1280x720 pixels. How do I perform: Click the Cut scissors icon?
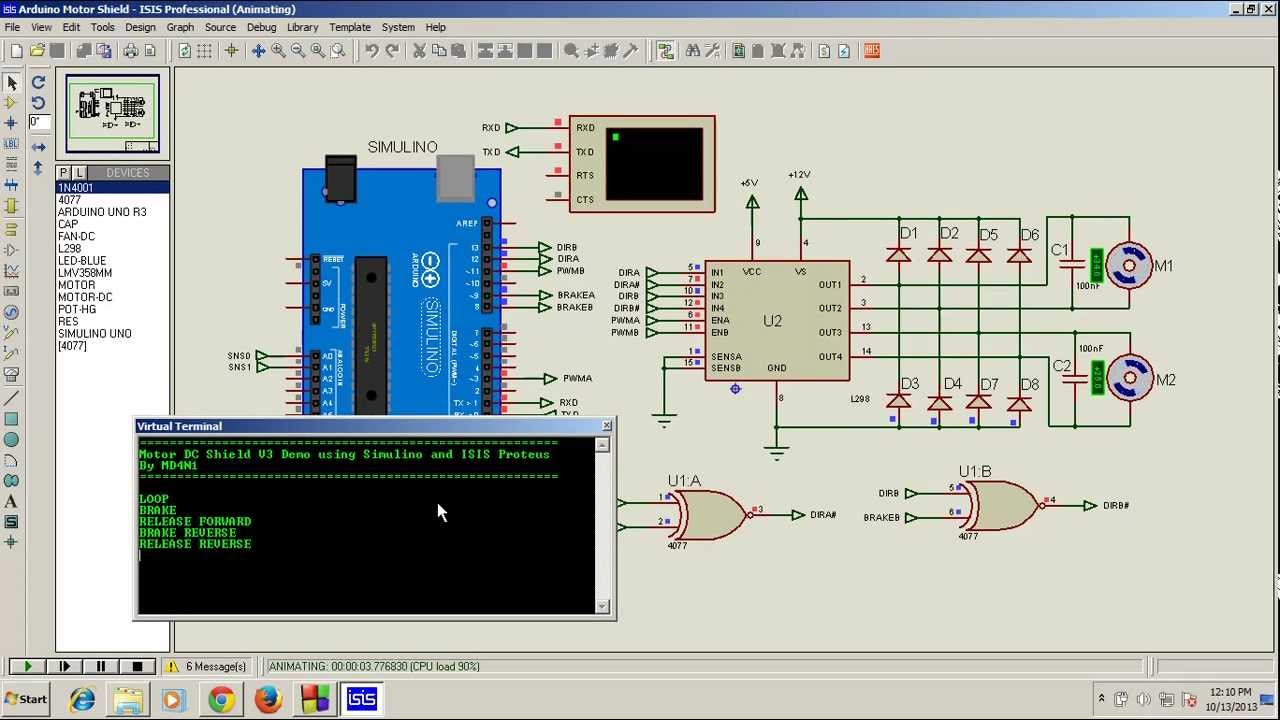coord(419,51)
